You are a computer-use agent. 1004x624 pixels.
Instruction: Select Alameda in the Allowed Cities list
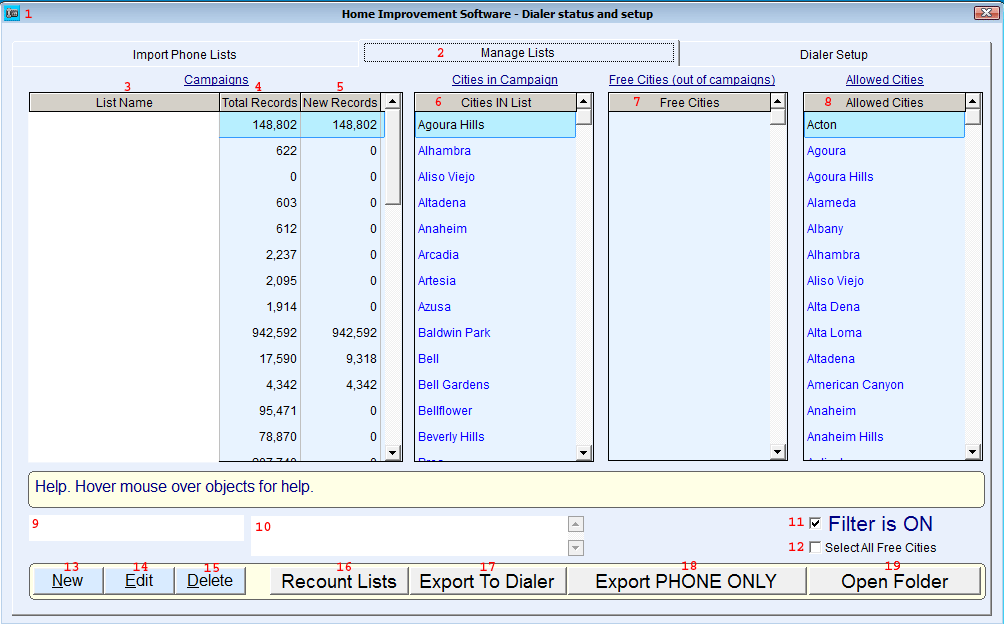pyautogui.click(x=884, y=203)
